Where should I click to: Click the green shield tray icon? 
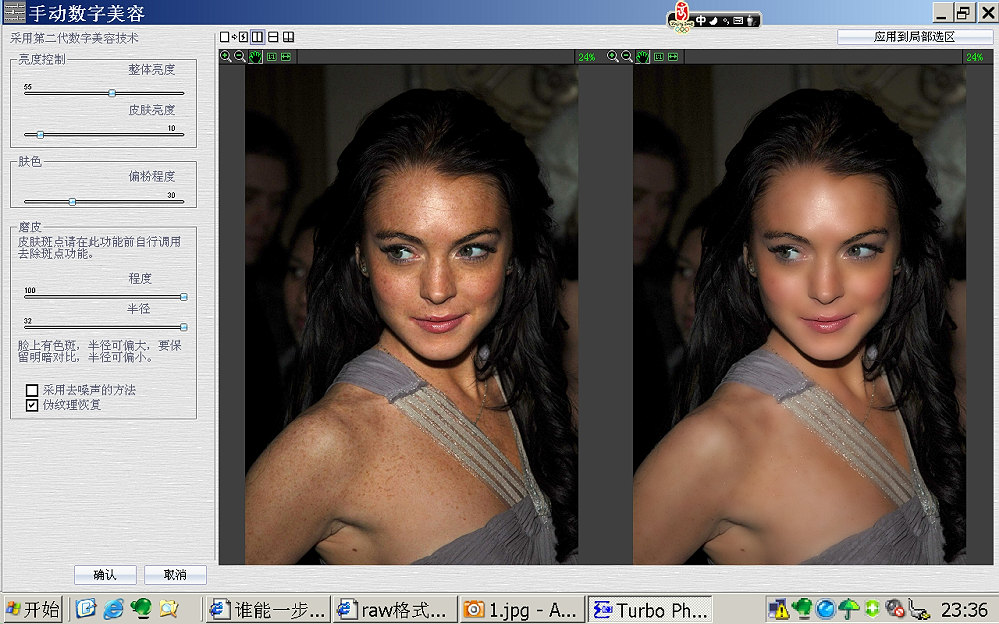pyautogui.click(x=872, y=609)
